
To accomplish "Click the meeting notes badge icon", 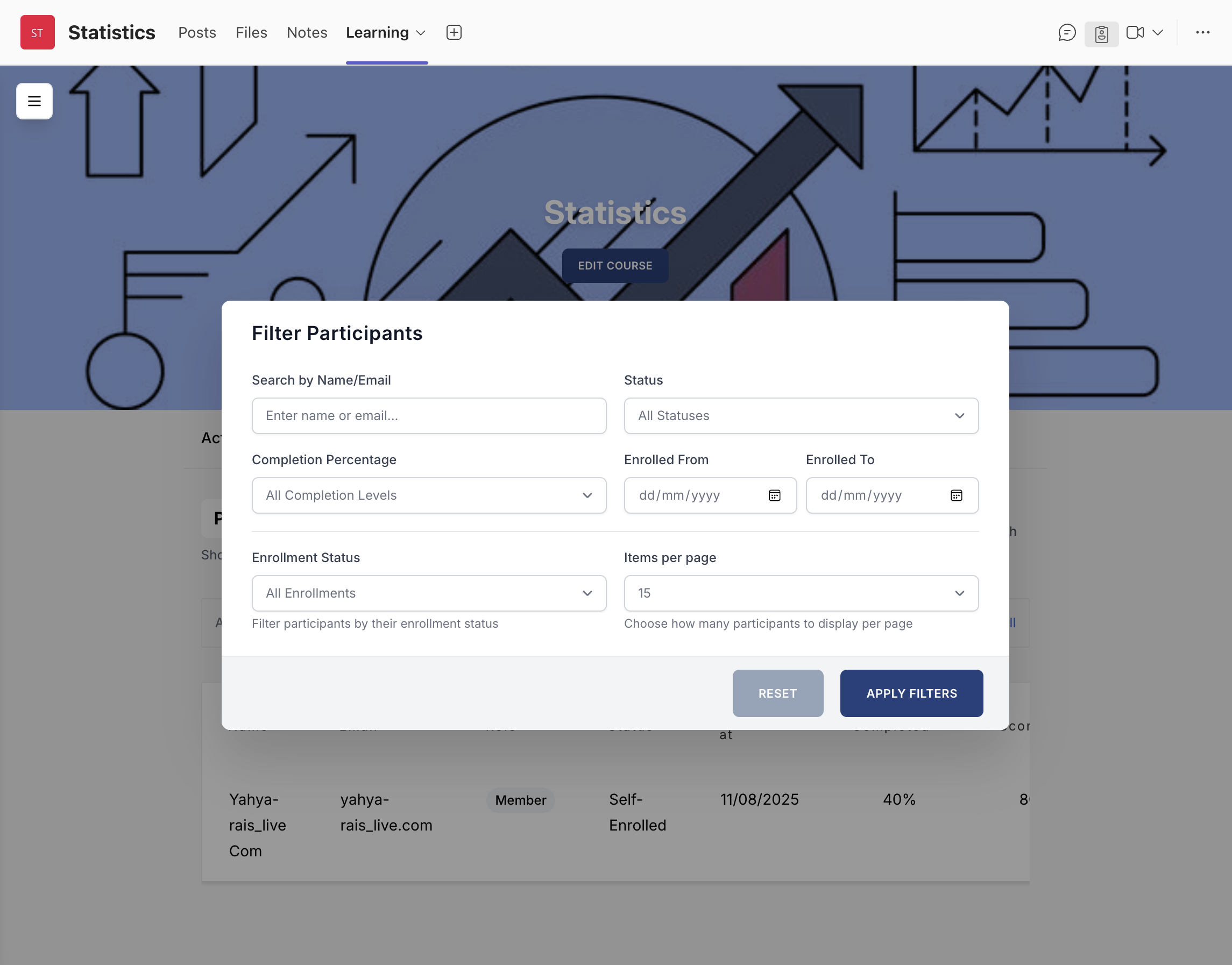I will (x=1101, y=34).
